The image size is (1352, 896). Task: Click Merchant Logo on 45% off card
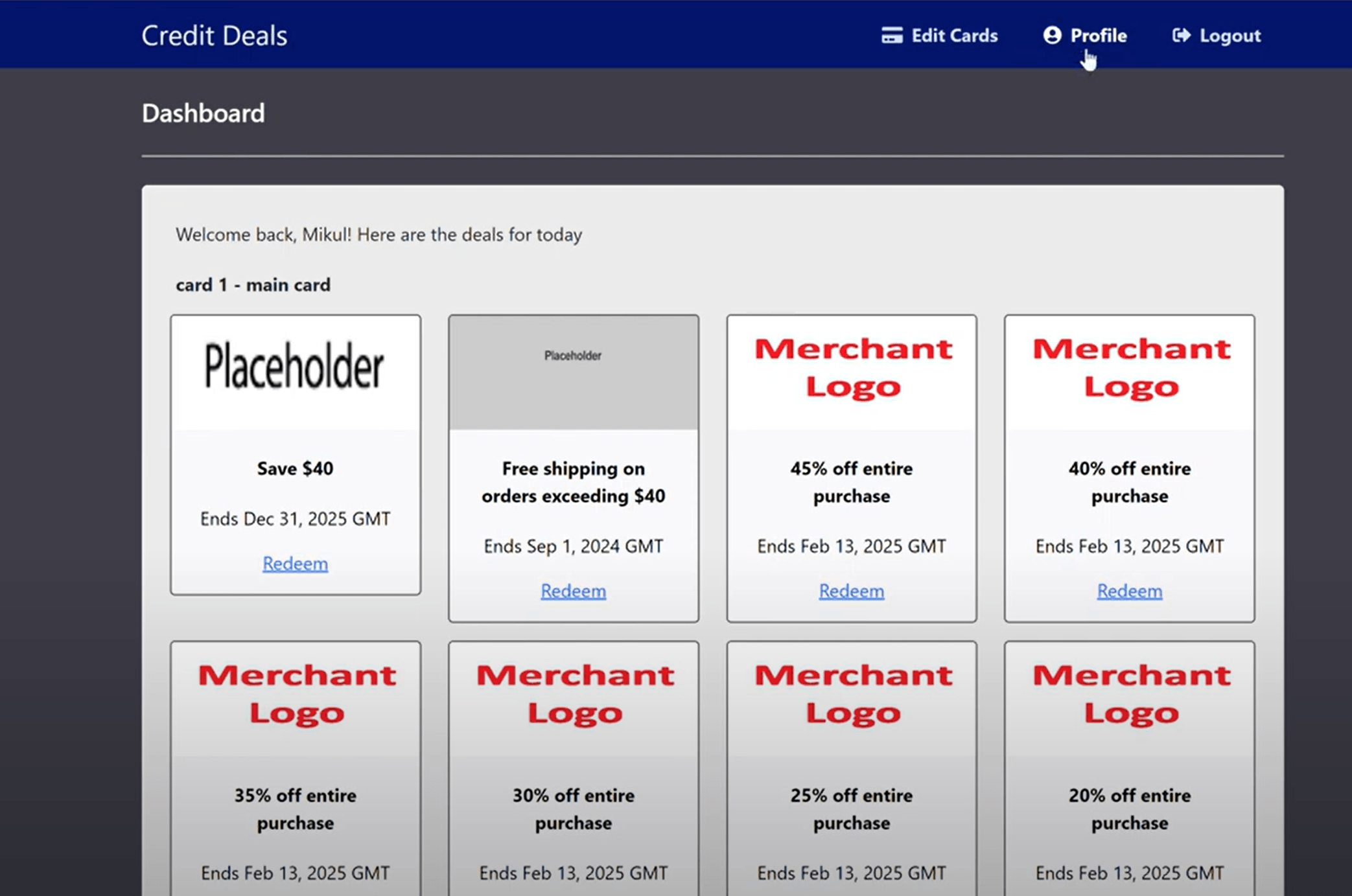(852, 368)
